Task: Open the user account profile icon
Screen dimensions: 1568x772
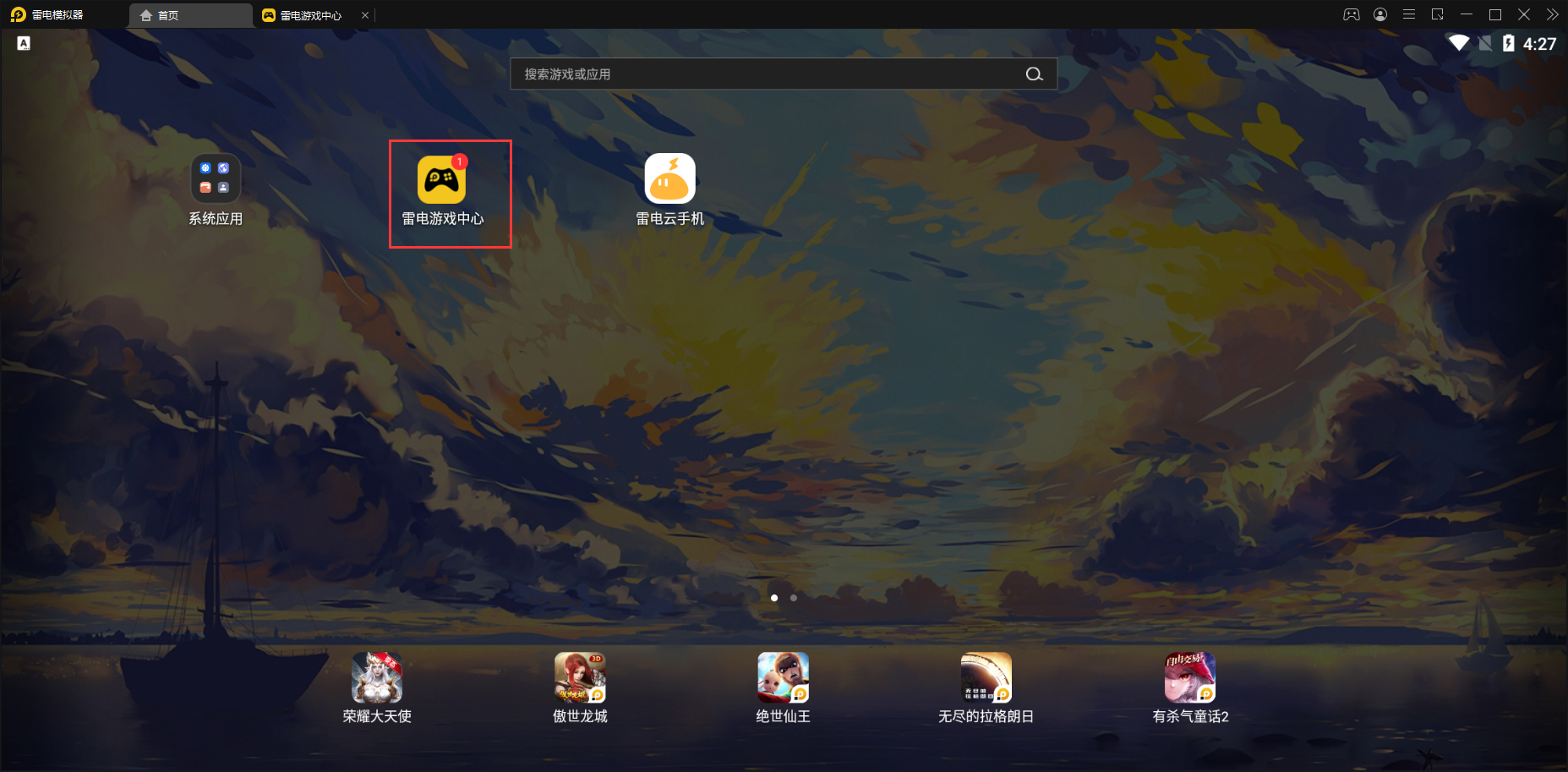Action: (1380, 14)
